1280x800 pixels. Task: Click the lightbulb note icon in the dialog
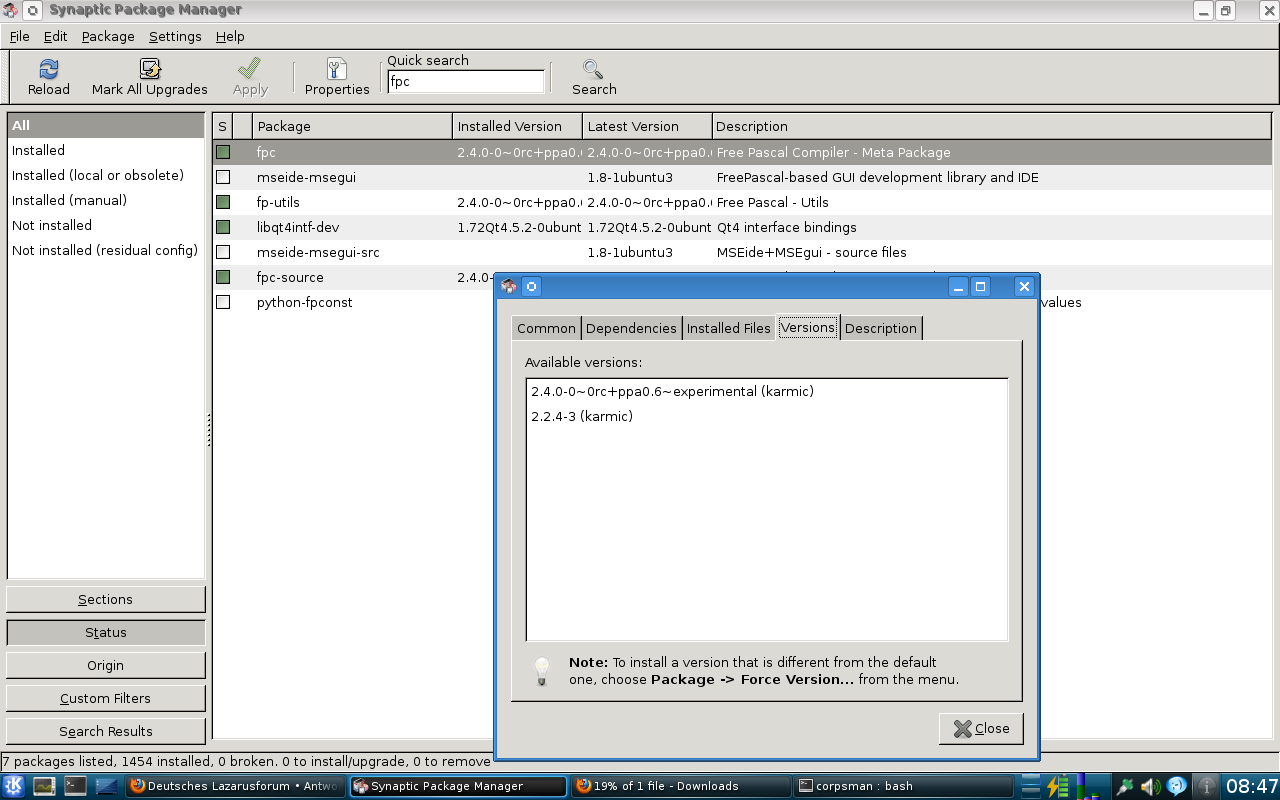point(542,670)
